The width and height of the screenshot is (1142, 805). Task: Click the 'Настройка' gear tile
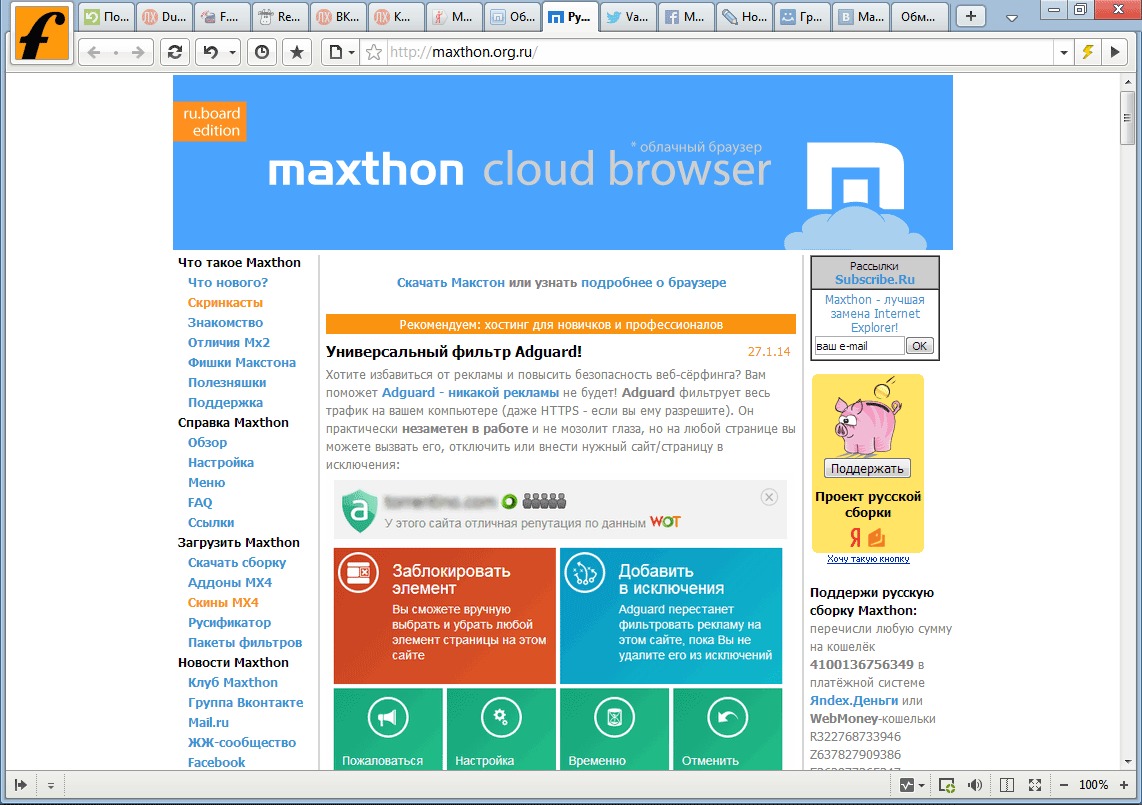tap(501, 729)
